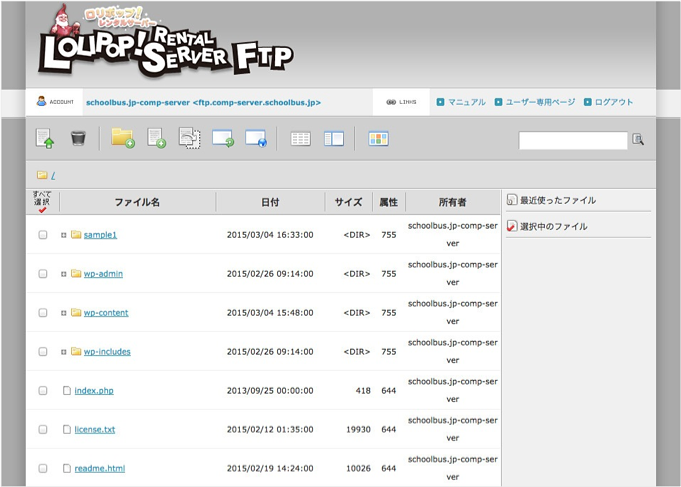Tick the sample1 row checkbox
This screenshot has height=487, width=681.
pos(43,235)
